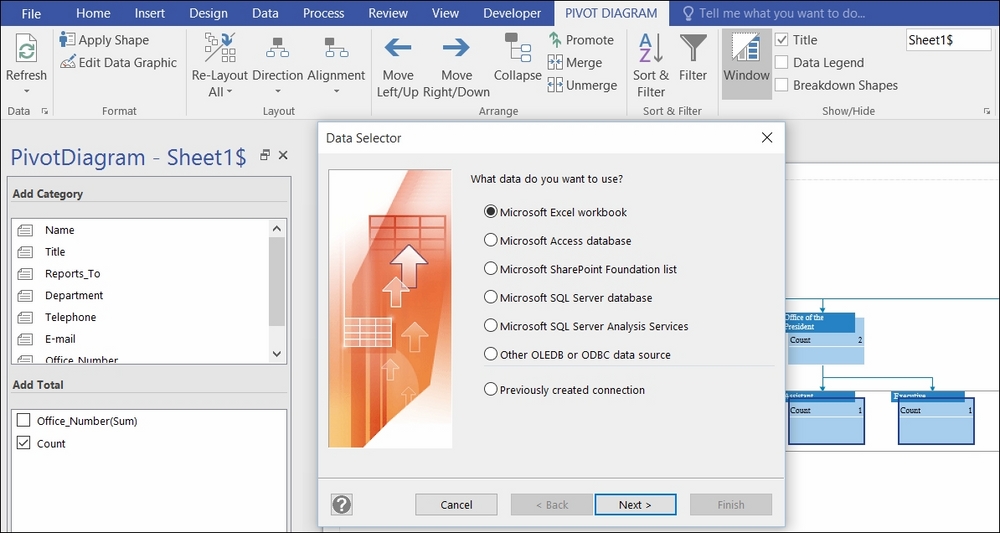1000x533 pixels.
Task: Click the Sort & Filter icon
Action: pos(651,48)
